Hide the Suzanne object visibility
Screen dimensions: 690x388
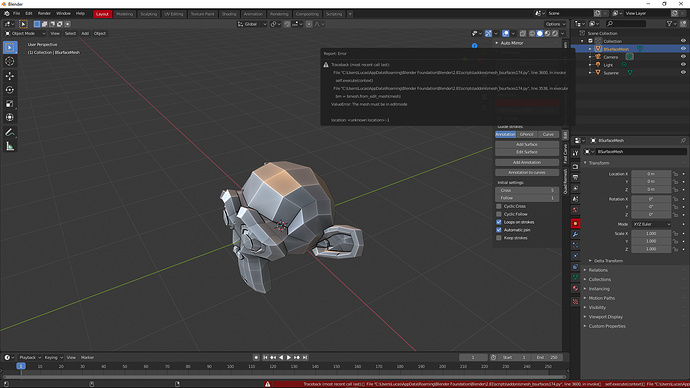tap(683, 73)
